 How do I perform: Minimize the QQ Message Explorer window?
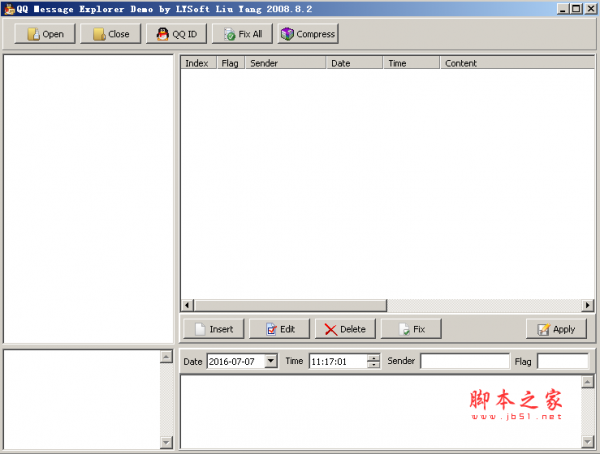[562, 9]
